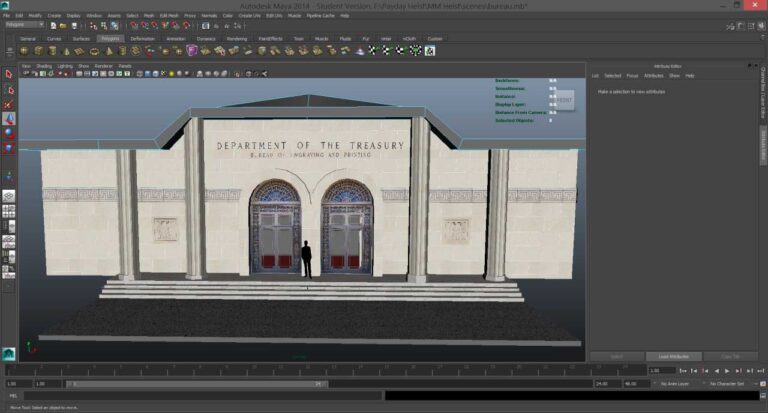This screenshot has height=413, width=768.
Task: Toggle textured display in viewport toolbar
Action: (x=164, y=74)
